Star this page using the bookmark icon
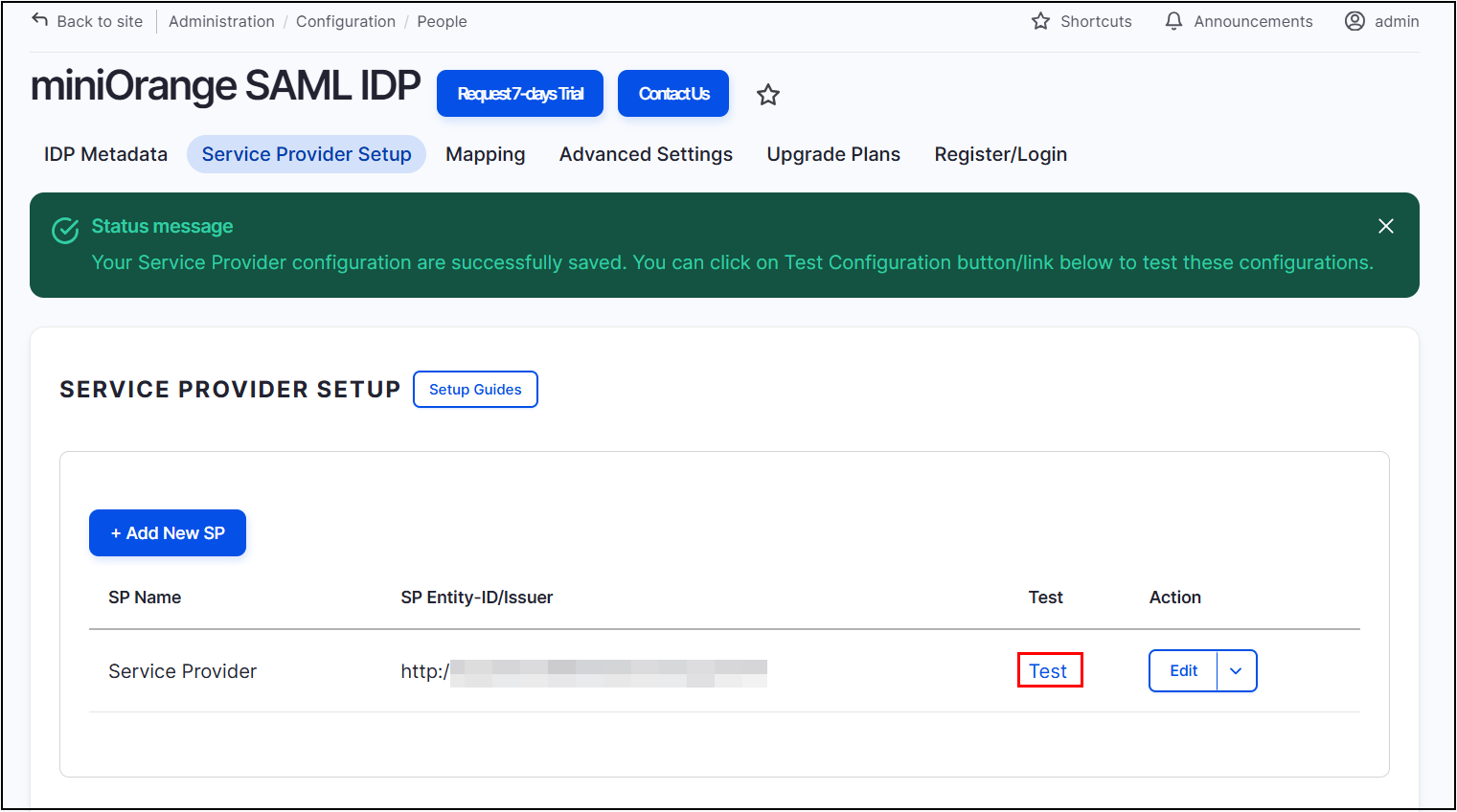Image resolution: width=1457 pixels, height=812 pixels. coord(767,95)
